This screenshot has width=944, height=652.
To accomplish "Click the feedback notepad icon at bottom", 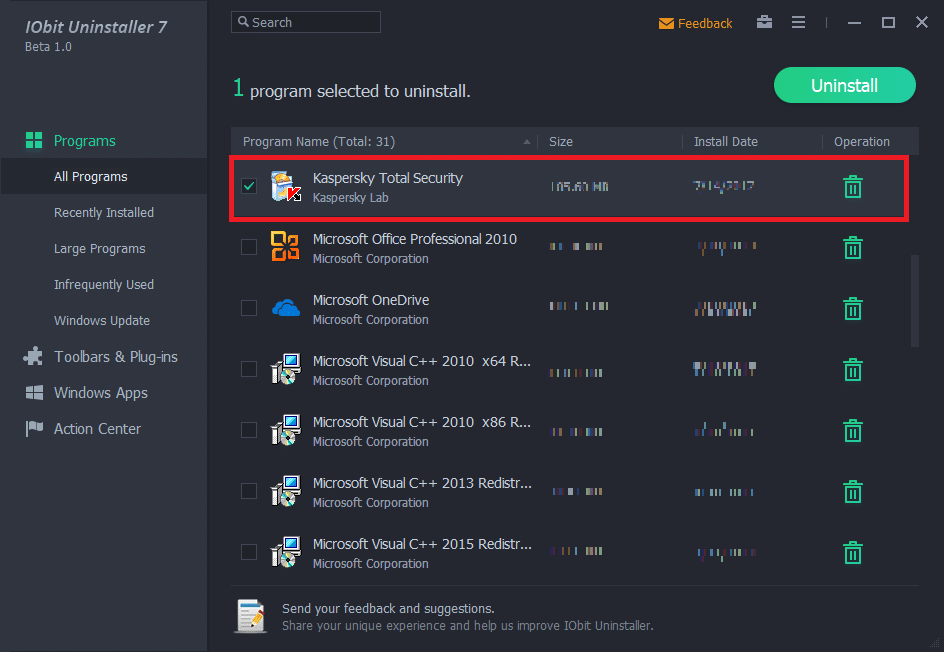I will coord(250,616).
